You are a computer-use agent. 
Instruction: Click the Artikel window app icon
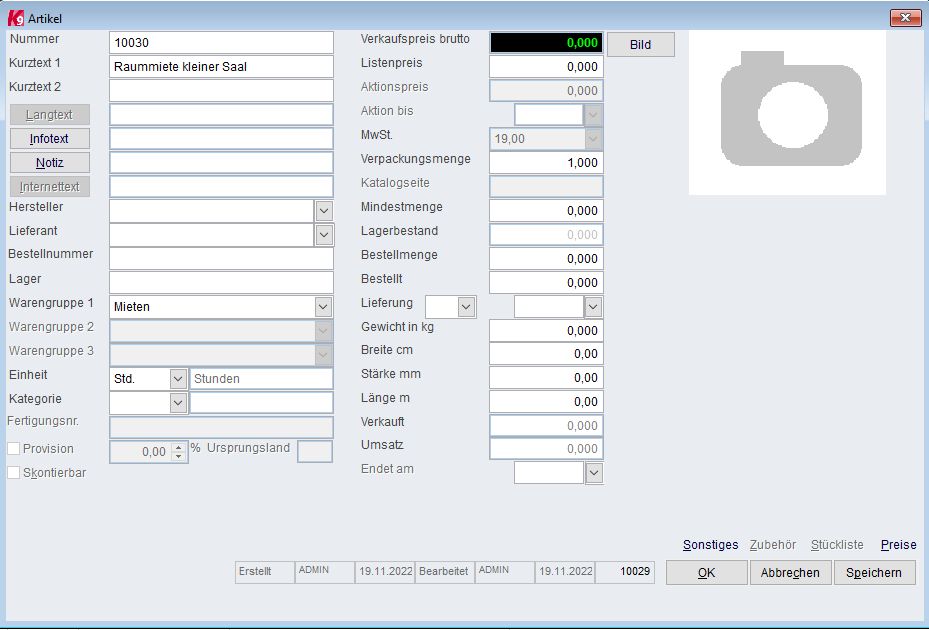(16, 18)
